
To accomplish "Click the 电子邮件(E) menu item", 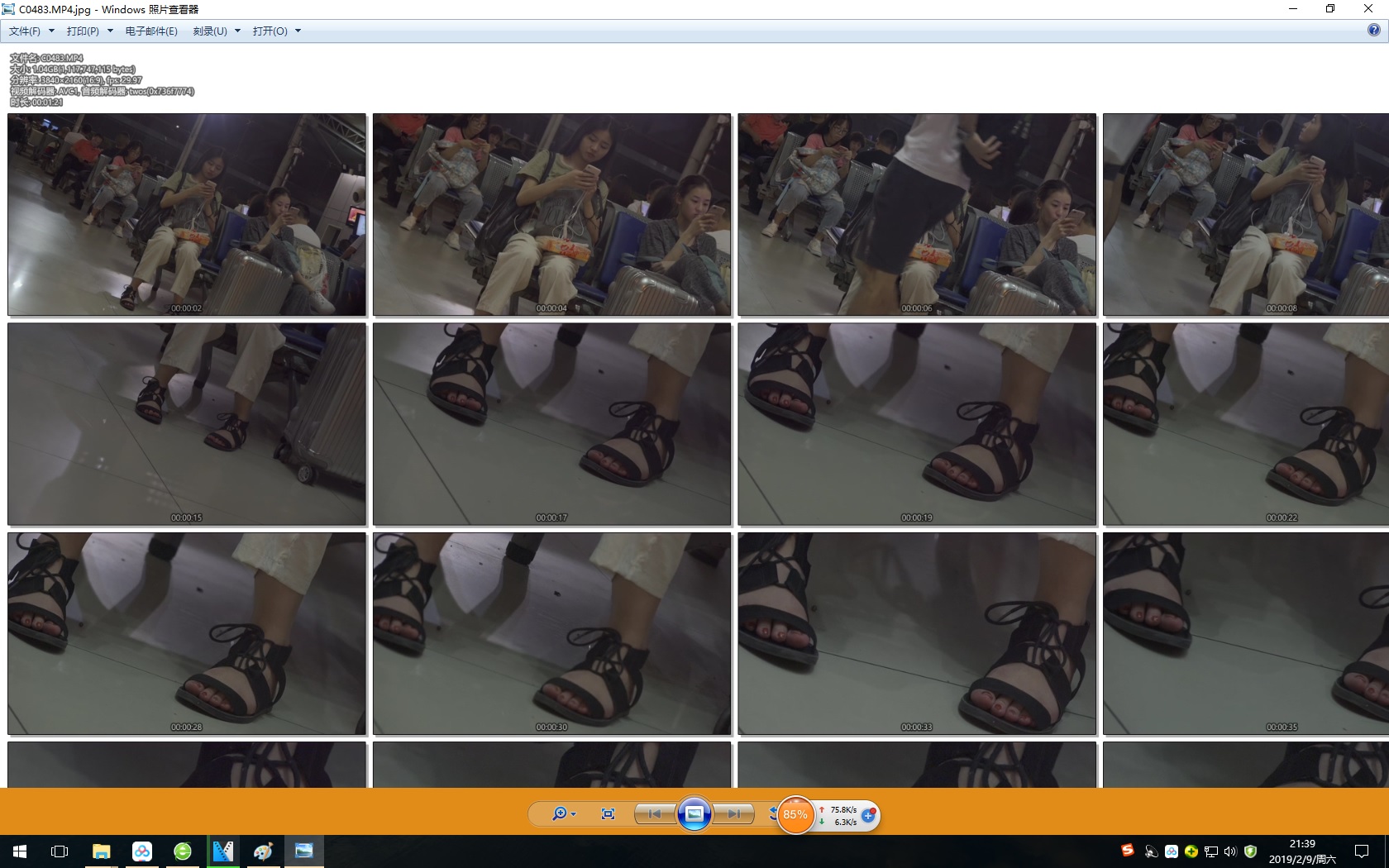I will (x=151, y=31).
